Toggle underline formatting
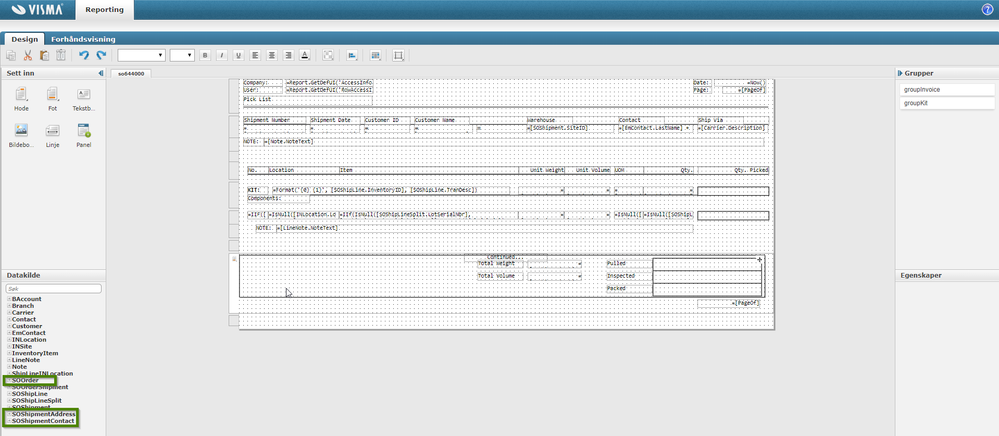The width and height of the screenshot is (999, 436). click(x=238, y=55)
